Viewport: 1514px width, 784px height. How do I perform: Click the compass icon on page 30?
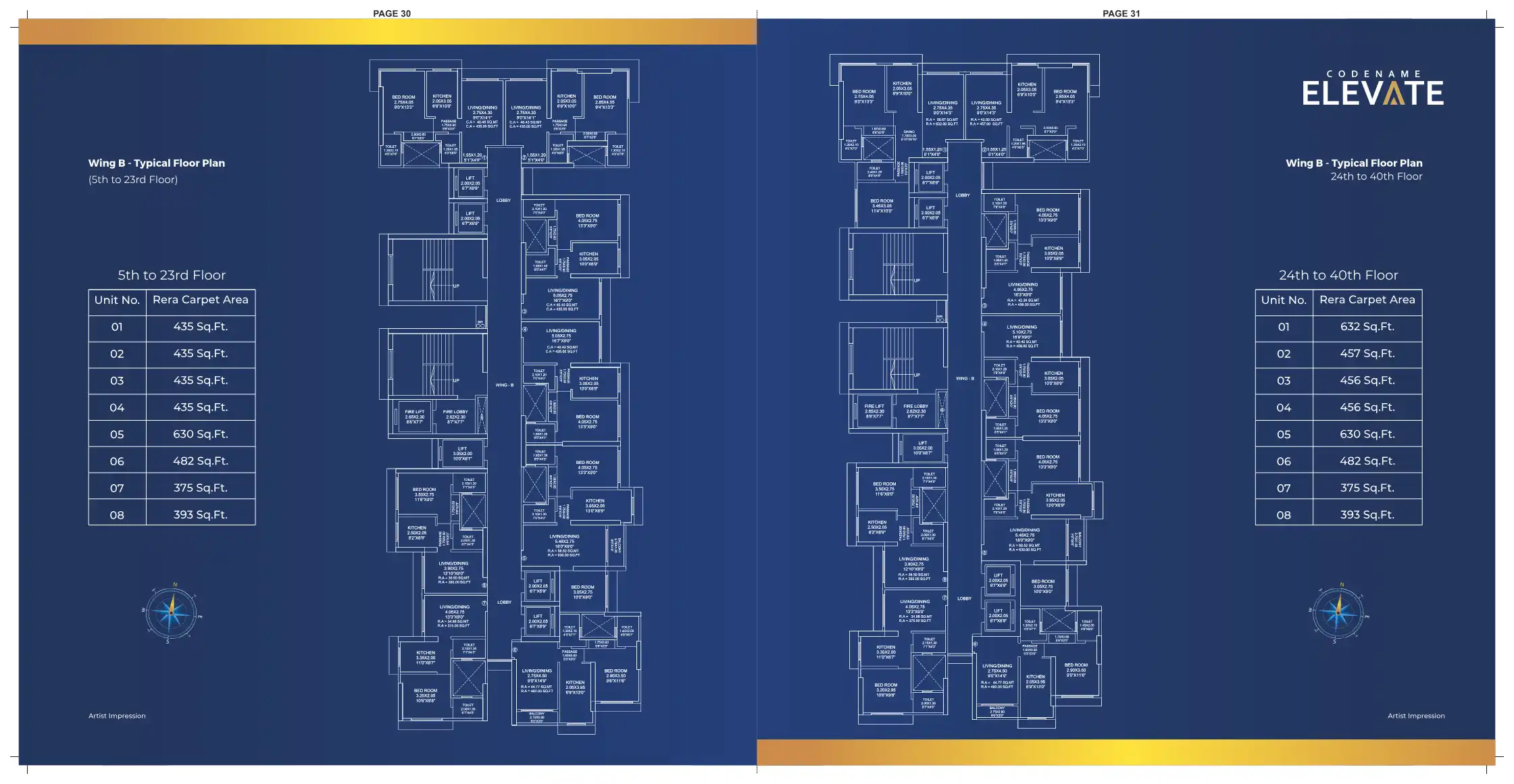pyautogui.click(x=172, y=612)
